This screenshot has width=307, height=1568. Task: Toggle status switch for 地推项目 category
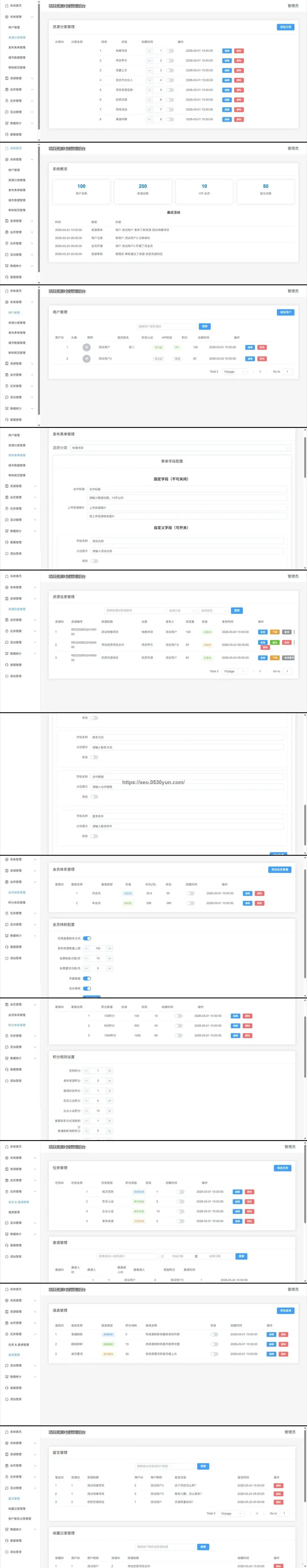pyautogui.click(x=171, y=51)
